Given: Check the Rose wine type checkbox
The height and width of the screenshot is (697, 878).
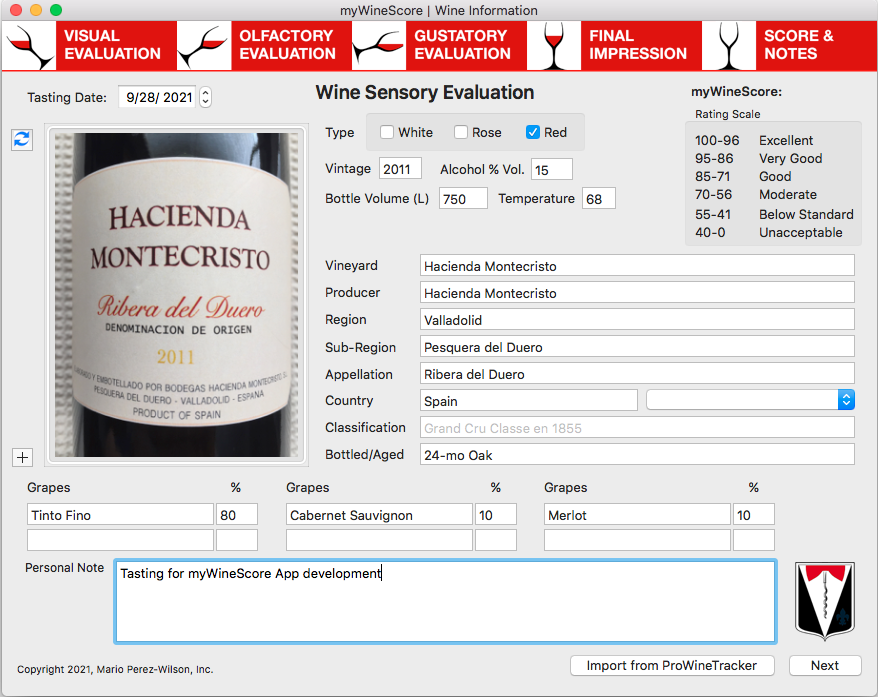Looking at the screenshot, I should [463, 131].
